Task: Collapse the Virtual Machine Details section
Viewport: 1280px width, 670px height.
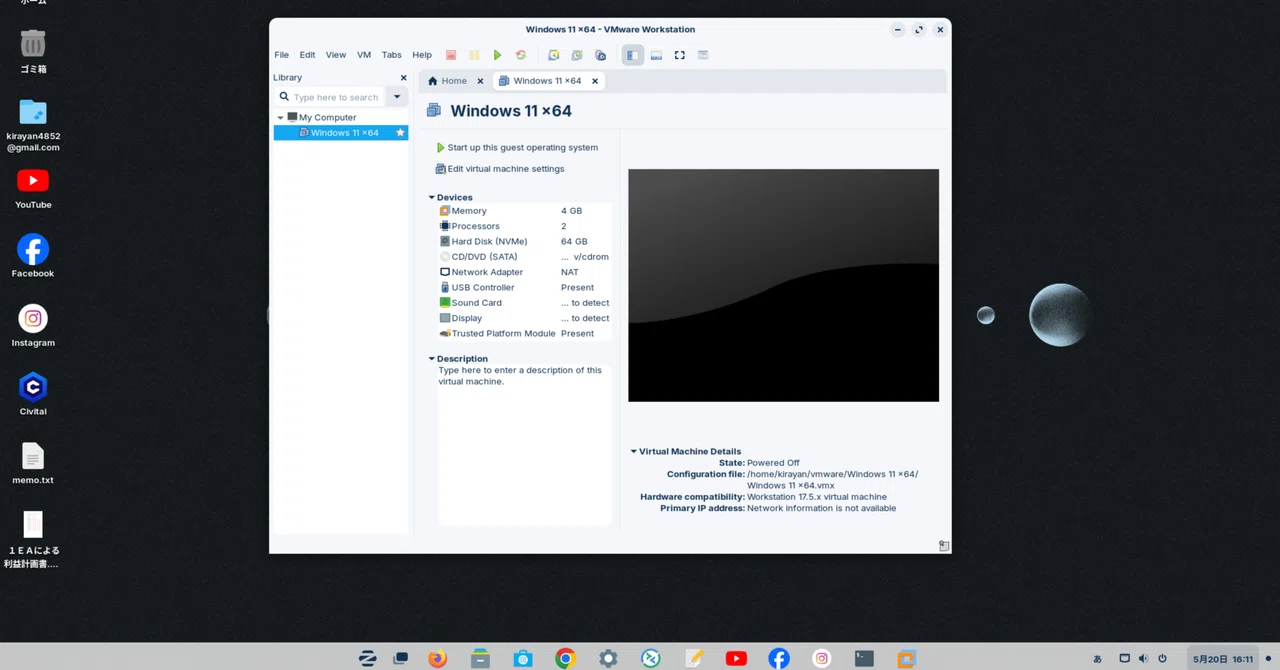Action: [634, 451]
